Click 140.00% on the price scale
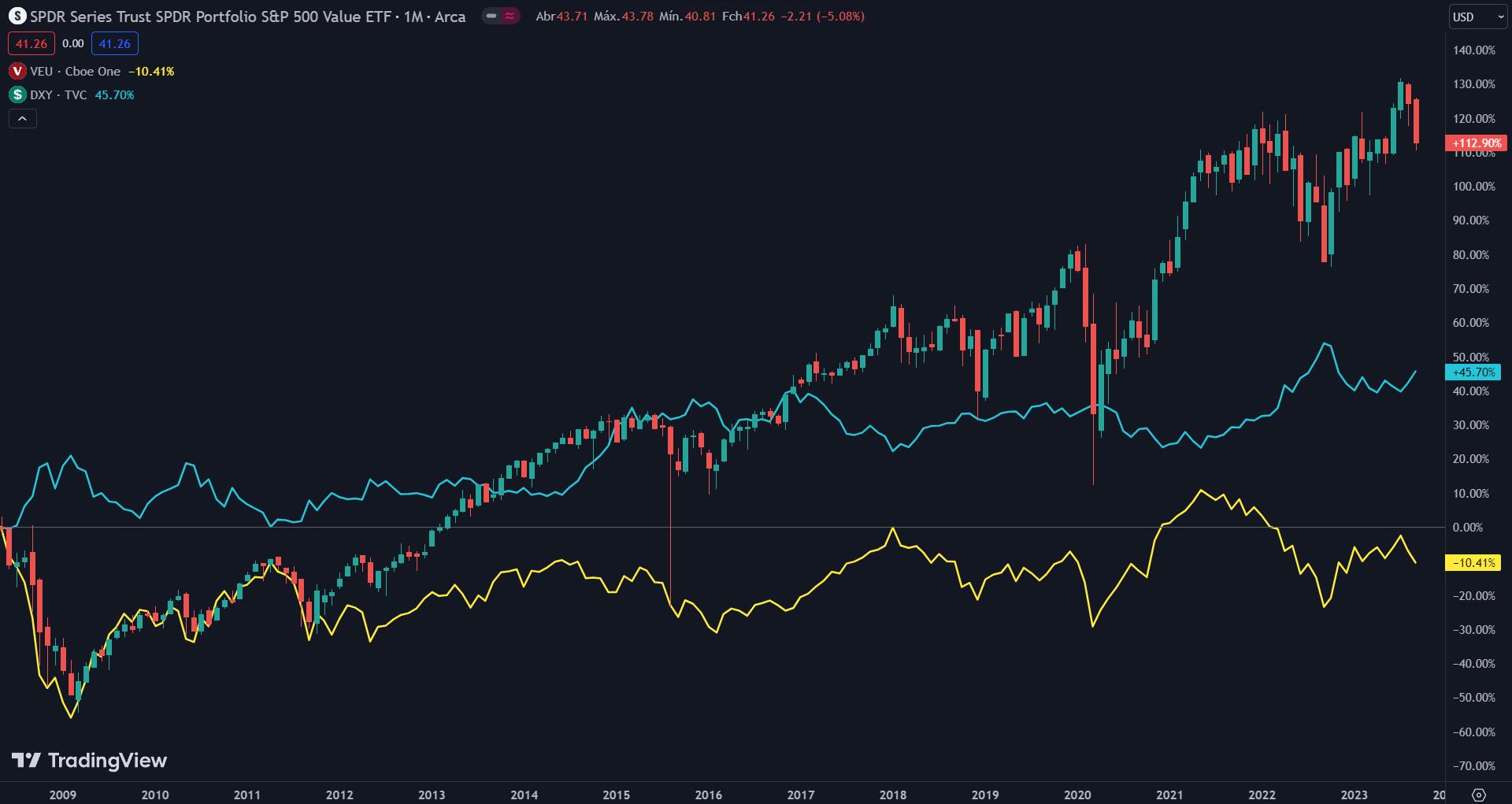1512x804 pixels. pyautogui.click(x=1473, y=50)
